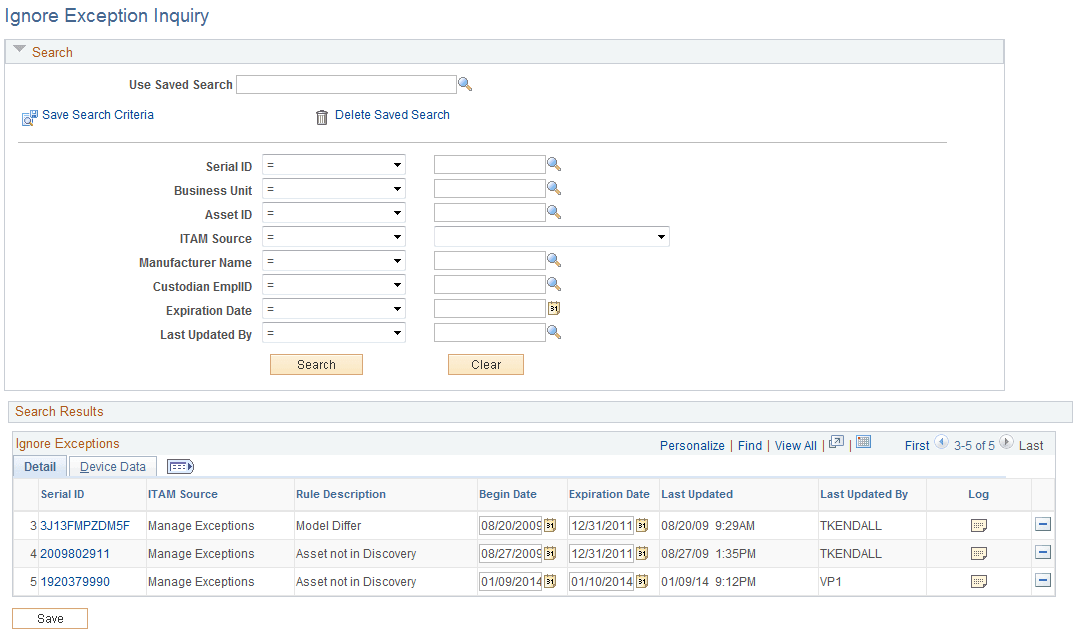Go to next results with forward arrow
Viewport: 1079px width, 639px height.
pyautogui.click(x=1007, y=442)
